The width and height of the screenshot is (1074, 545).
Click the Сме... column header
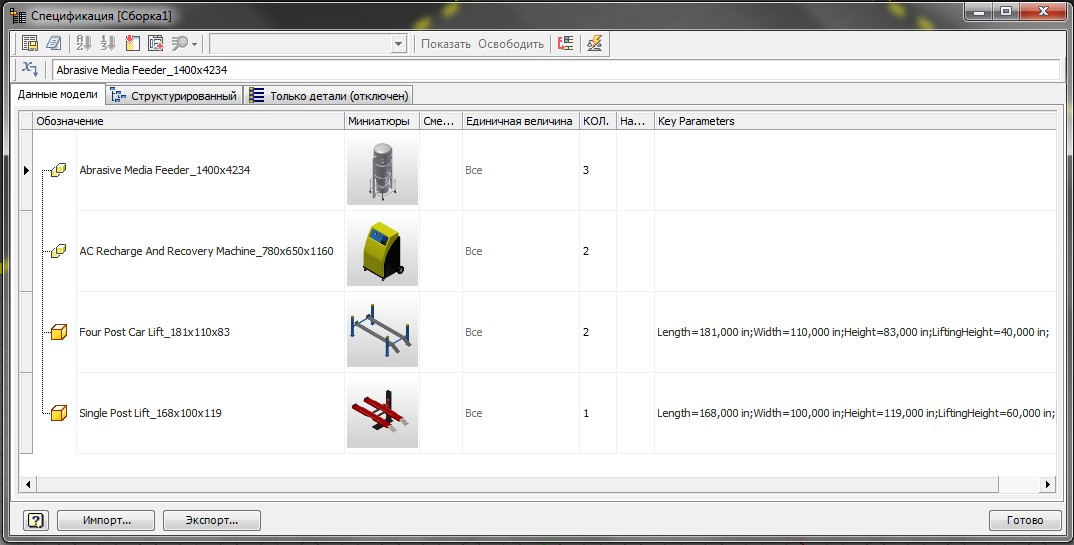(441, 121)
